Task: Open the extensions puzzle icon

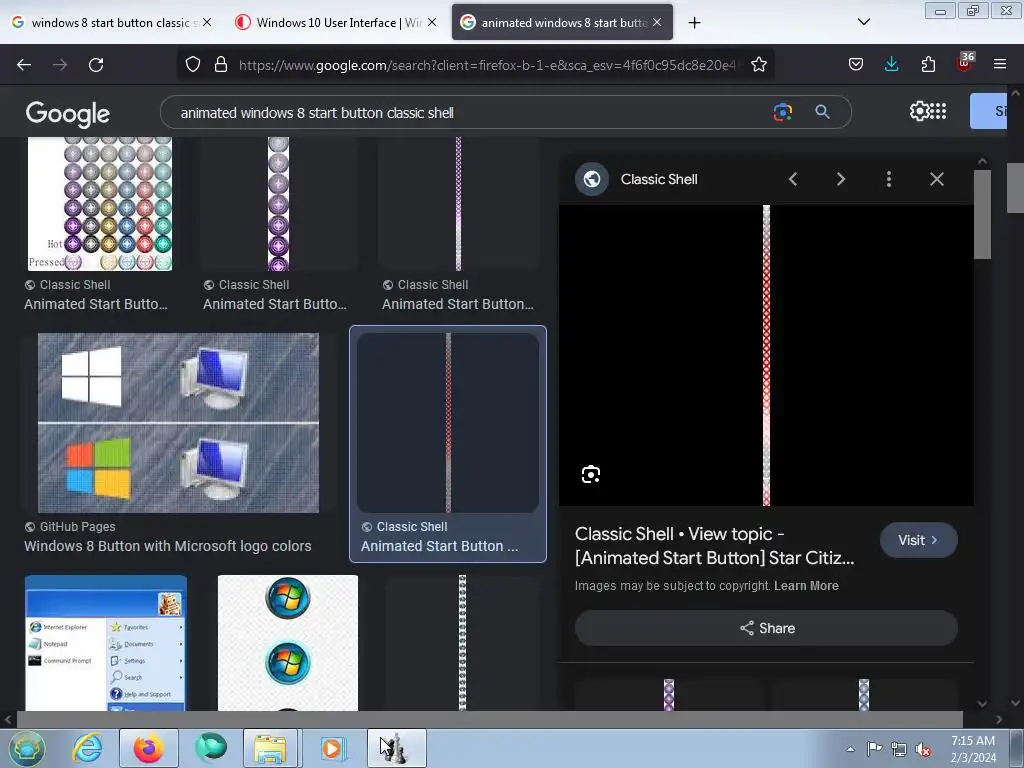Action: (928, 65)
